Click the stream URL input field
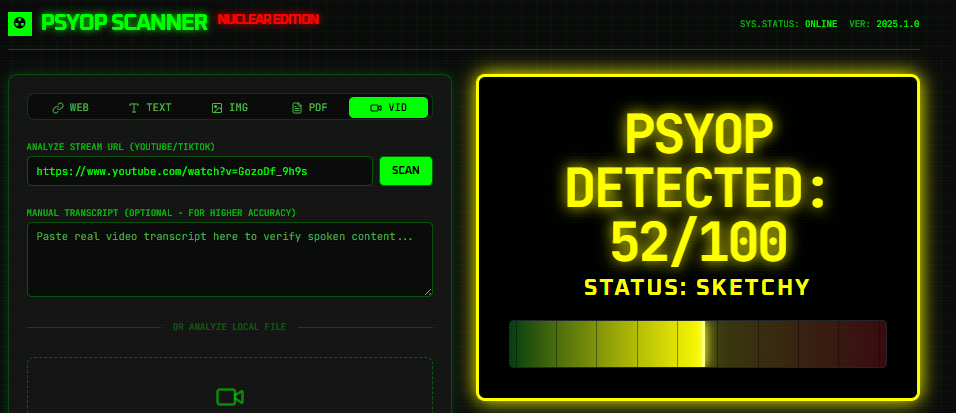This screenshot has height=413, width=956. pos(199,171)
